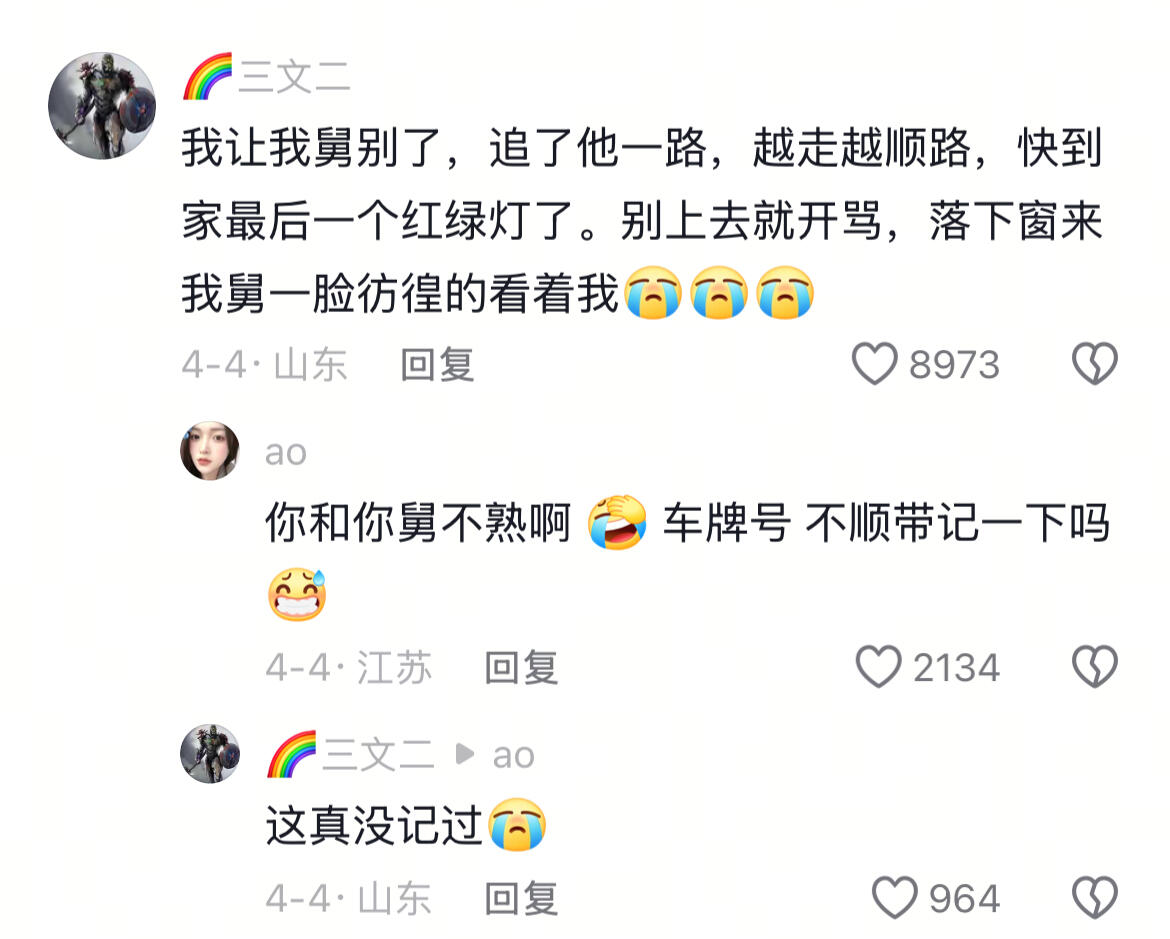1170x939 pixels.
Task: Reply to the top comment from 山东
Action: (437, 365)
